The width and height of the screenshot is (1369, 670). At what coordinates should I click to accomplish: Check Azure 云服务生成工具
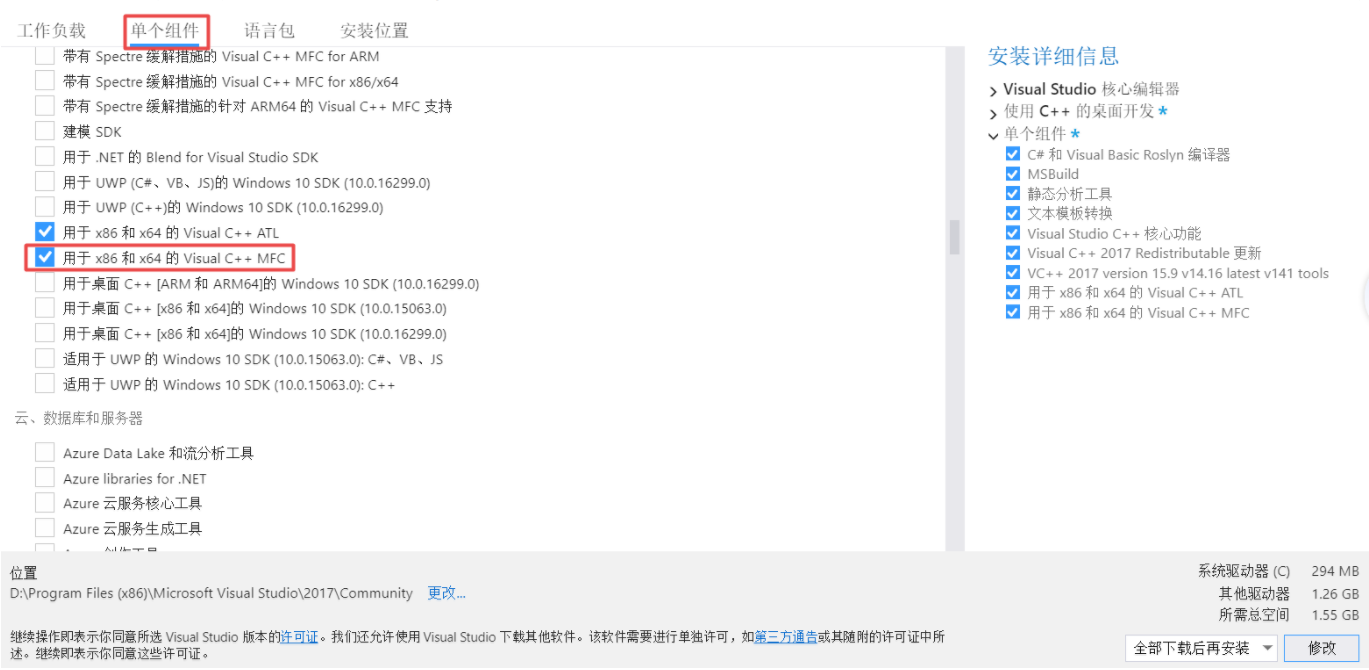click(45, 528)
